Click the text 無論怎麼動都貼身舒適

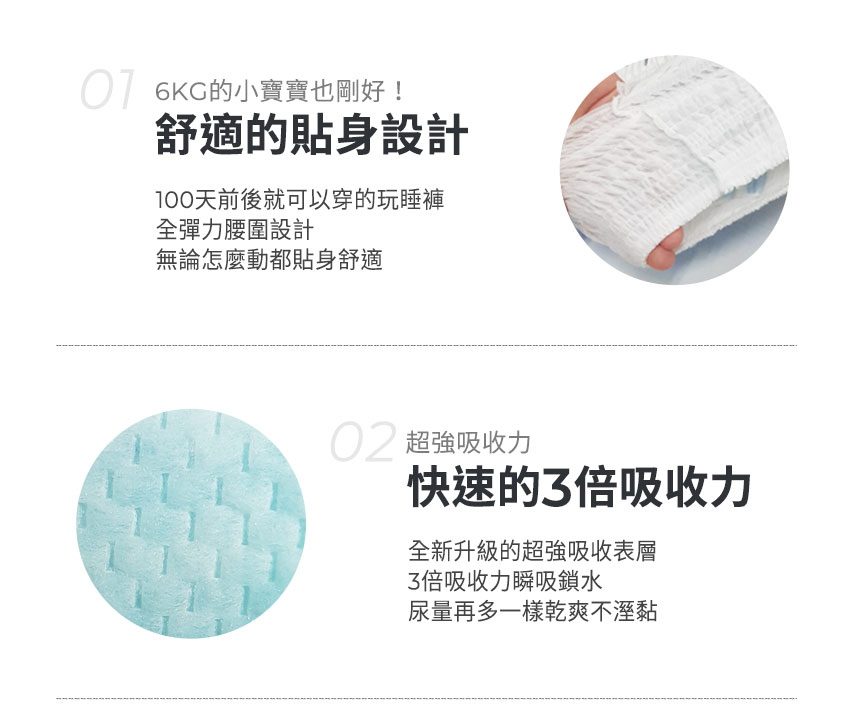[269, 260]
